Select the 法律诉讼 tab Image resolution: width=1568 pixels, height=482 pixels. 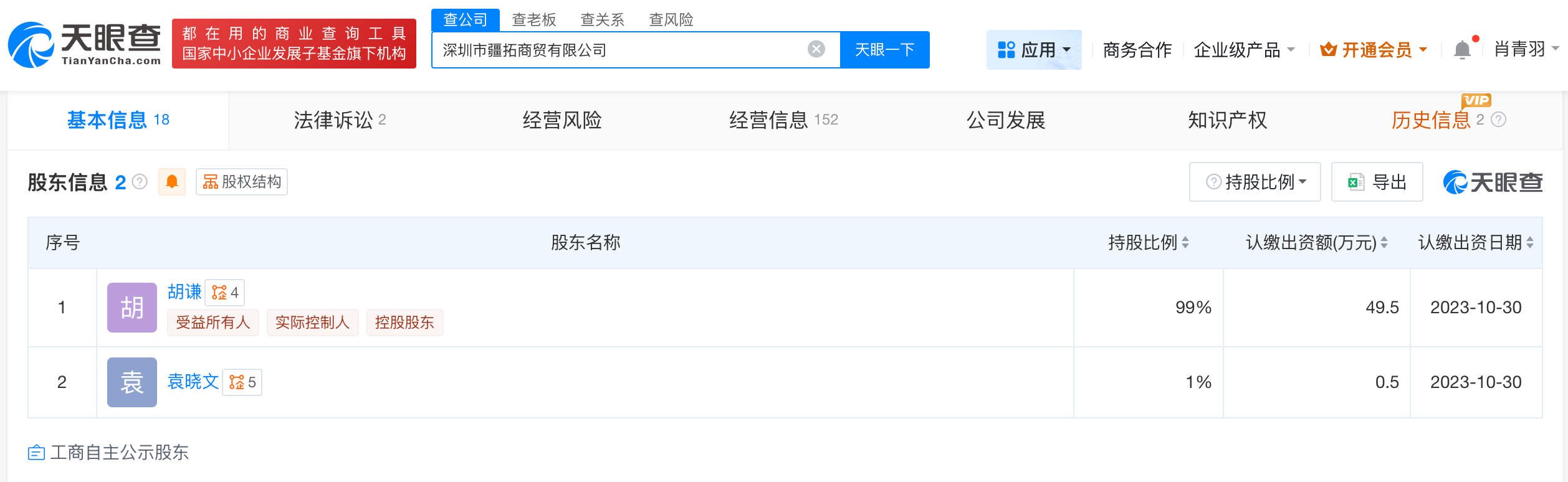[x=340, y=120]
